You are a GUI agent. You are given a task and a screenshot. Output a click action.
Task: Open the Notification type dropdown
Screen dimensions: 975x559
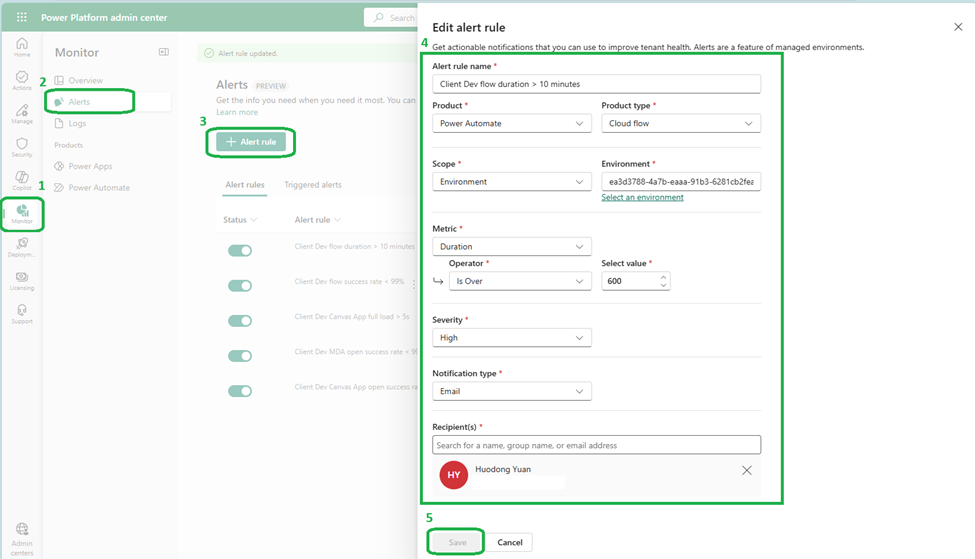pos(512,391)
